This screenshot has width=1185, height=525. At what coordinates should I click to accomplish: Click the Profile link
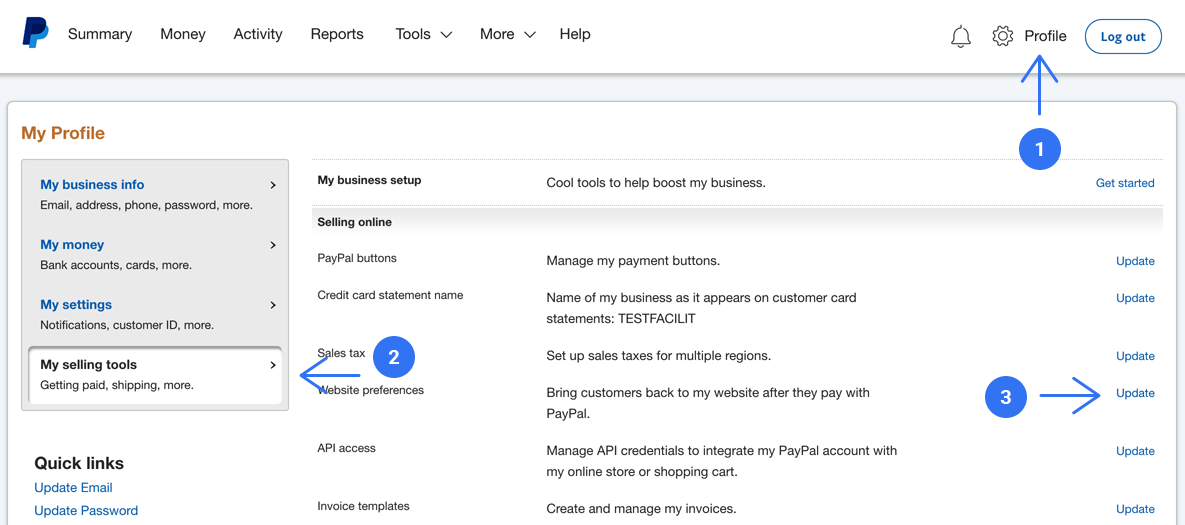[1045, 36]
